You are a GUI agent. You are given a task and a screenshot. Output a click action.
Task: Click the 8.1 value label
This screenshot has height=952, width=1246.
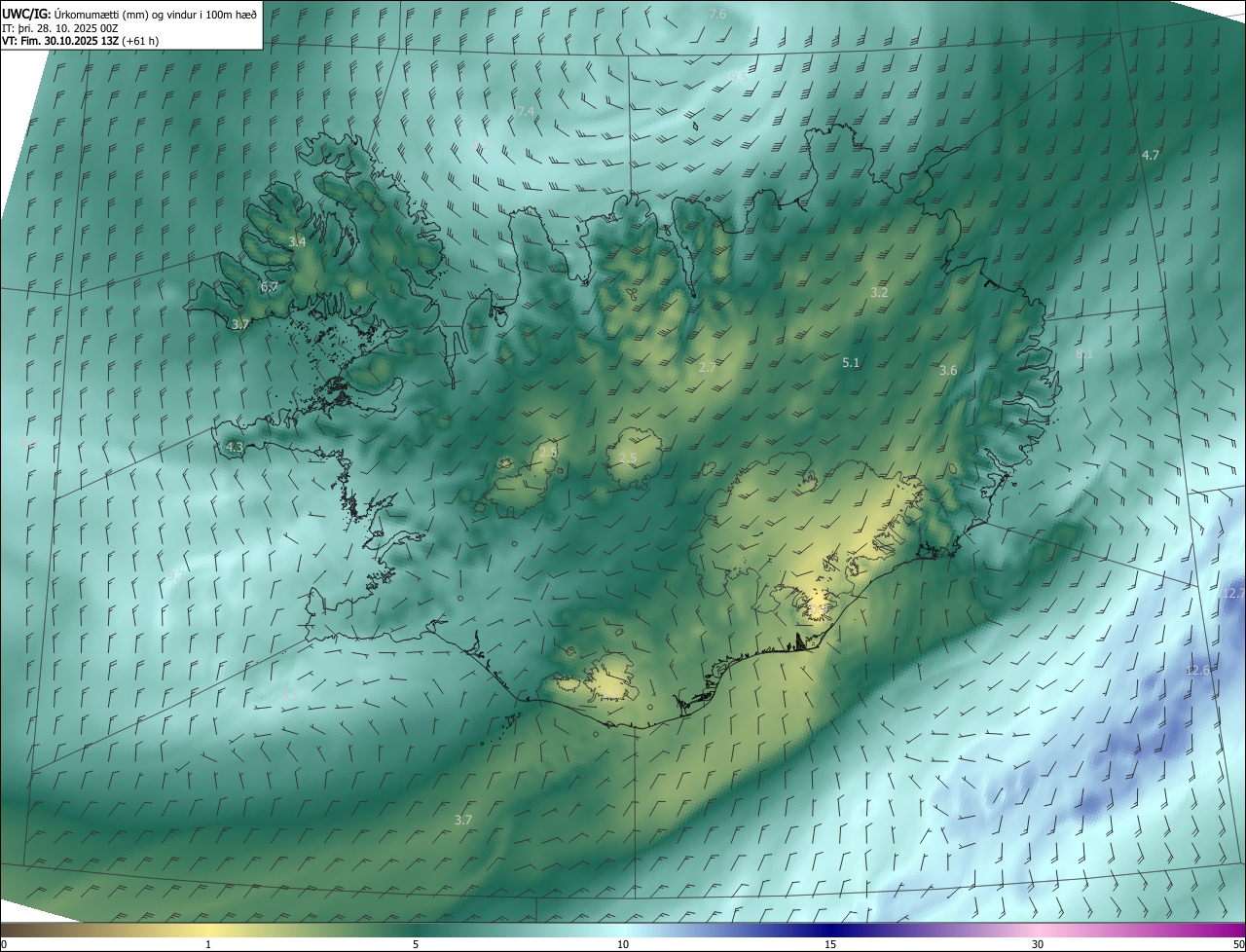pos(1083,354)
